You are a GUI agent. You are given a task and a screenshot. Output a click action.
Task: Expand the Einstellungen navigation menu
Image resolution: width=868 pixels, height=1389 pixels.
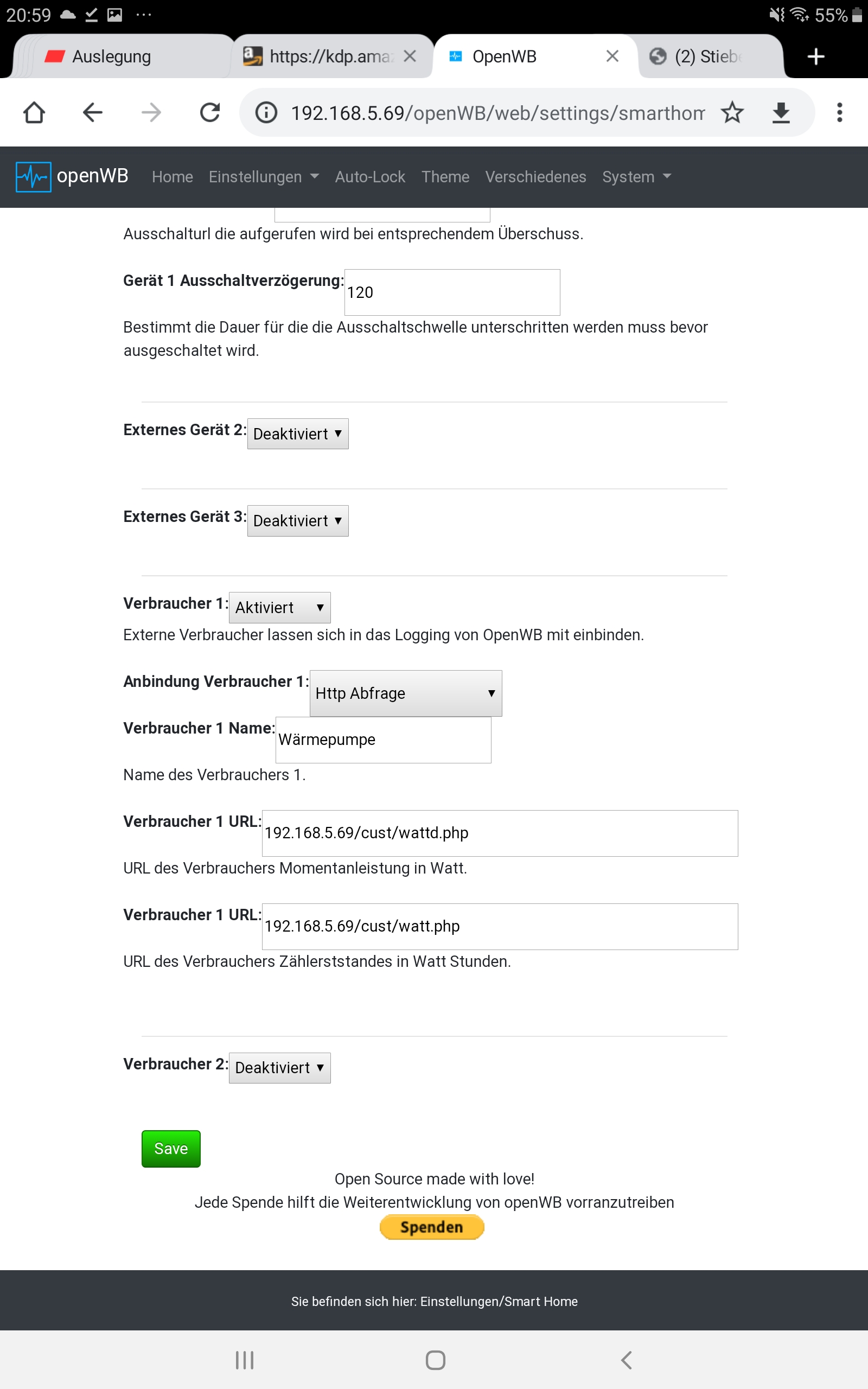264,177
